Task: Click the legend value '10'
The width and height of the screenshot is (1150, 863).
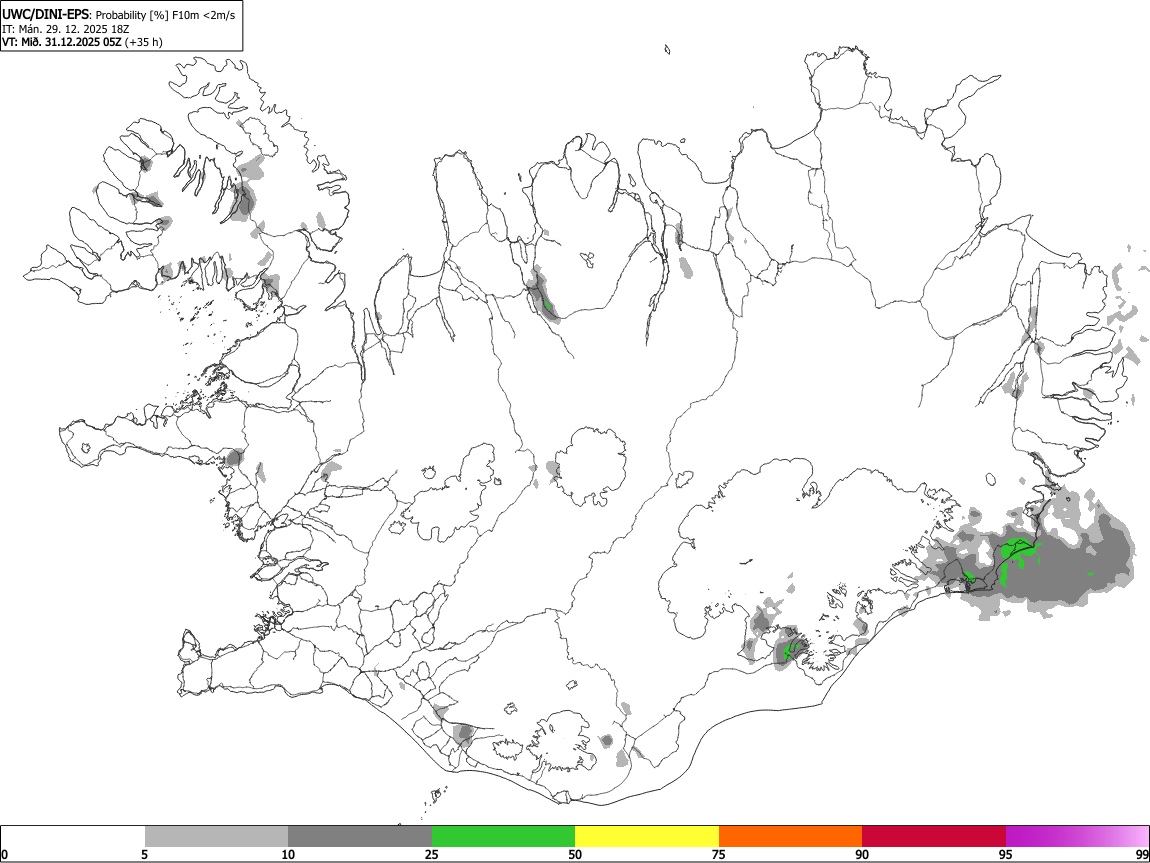Action: coord(288,855)
